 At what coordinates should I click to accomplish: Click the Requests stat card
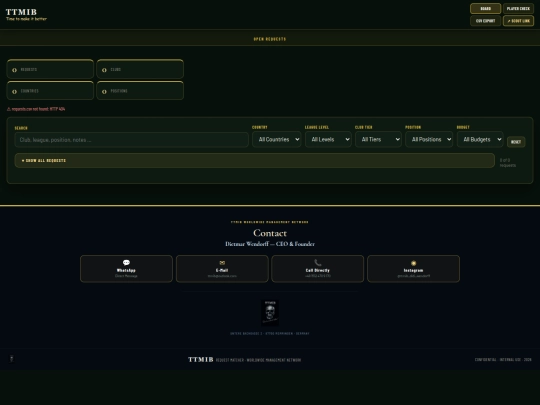point(50,69)
